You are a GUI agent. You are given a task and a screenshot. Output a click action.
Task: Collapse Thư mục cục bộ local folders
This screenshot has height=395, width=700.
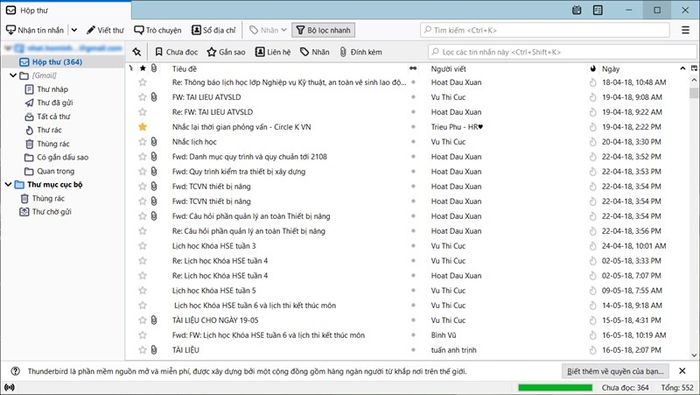click(x=8, y=184)
